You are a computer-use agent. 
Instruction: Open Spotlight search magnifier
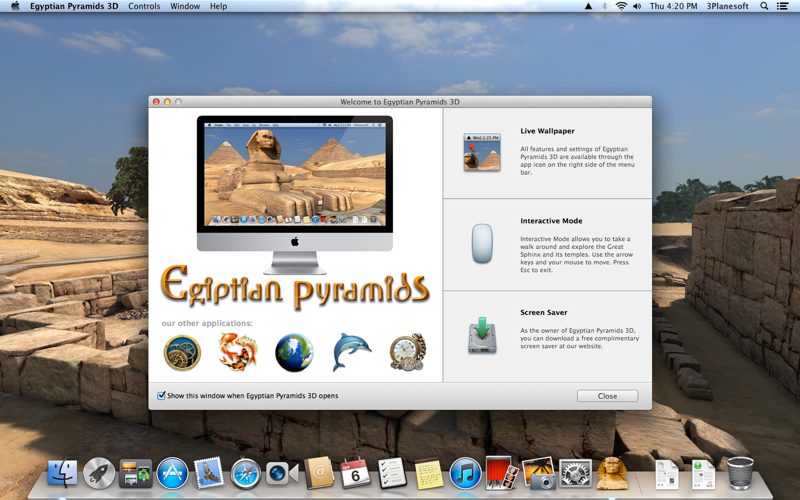[x=764, y=6]
